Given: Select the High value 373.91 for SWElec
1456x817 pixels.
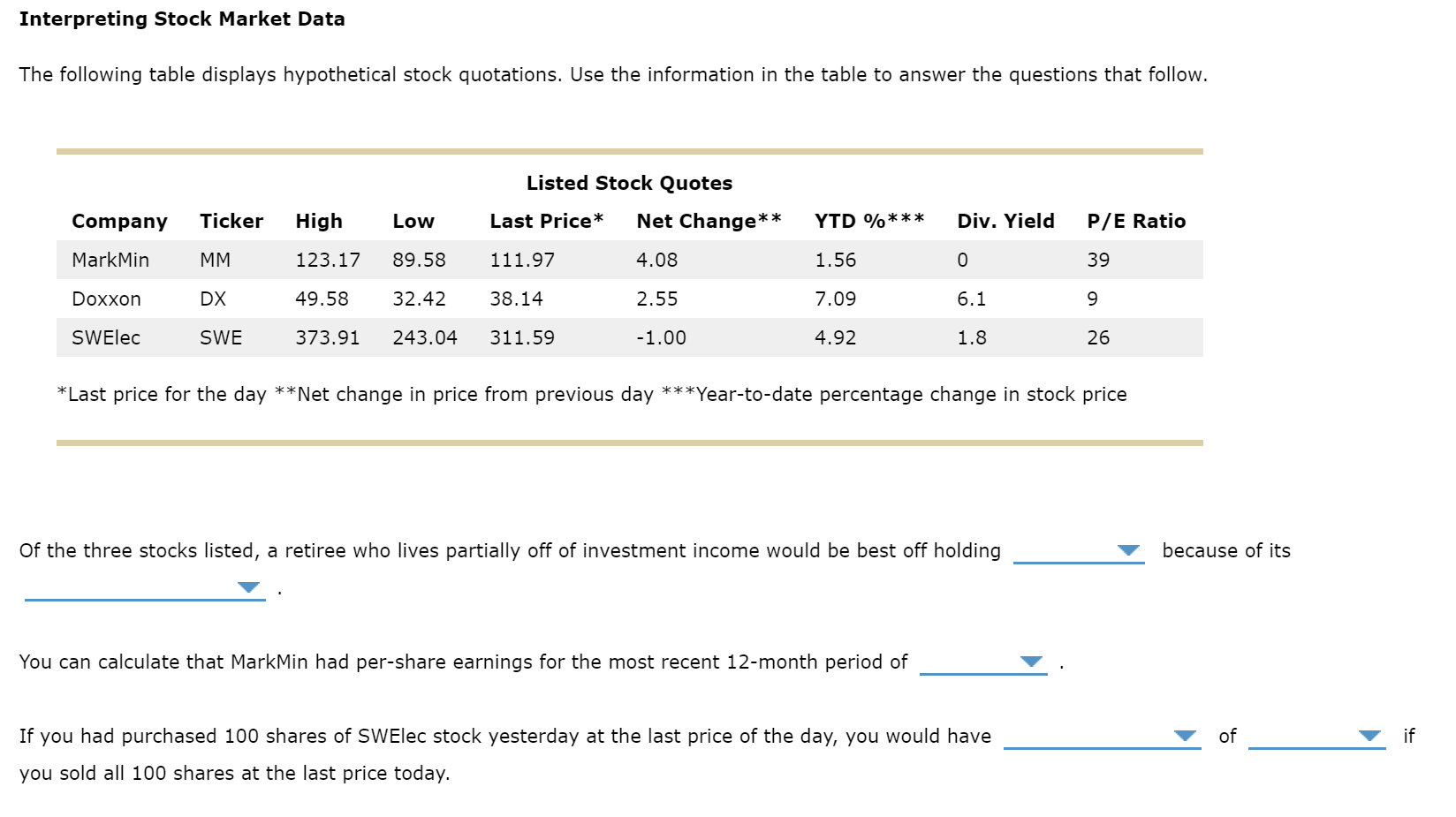Looking at the screenshot, I should coord(327,337).
